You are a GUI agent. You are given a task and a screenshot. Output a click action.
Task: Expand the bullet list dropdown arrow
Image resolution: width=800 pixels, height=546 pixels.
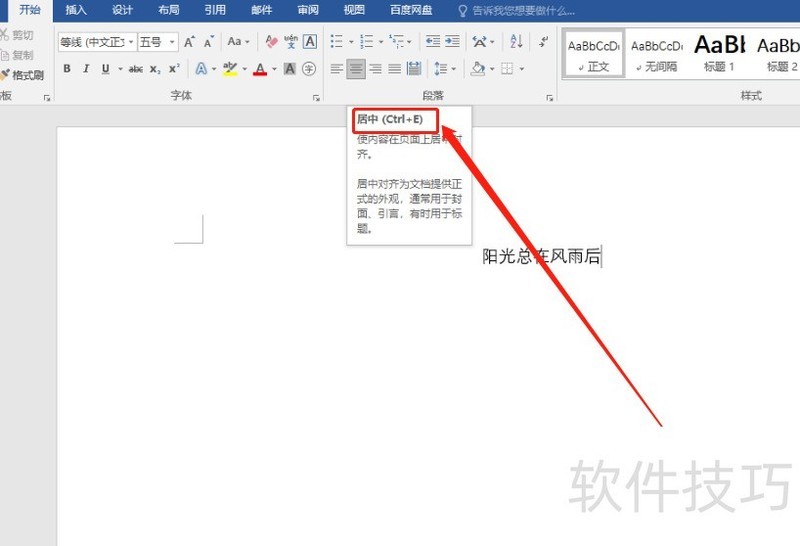pos(351,42)
